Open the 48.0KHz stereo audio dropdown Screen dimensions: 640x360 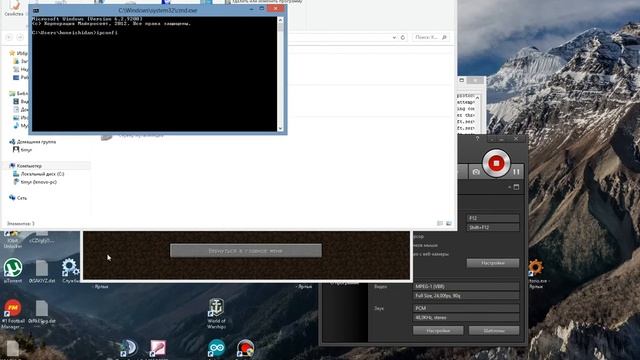pyautogui.click(x=466, y=318)
